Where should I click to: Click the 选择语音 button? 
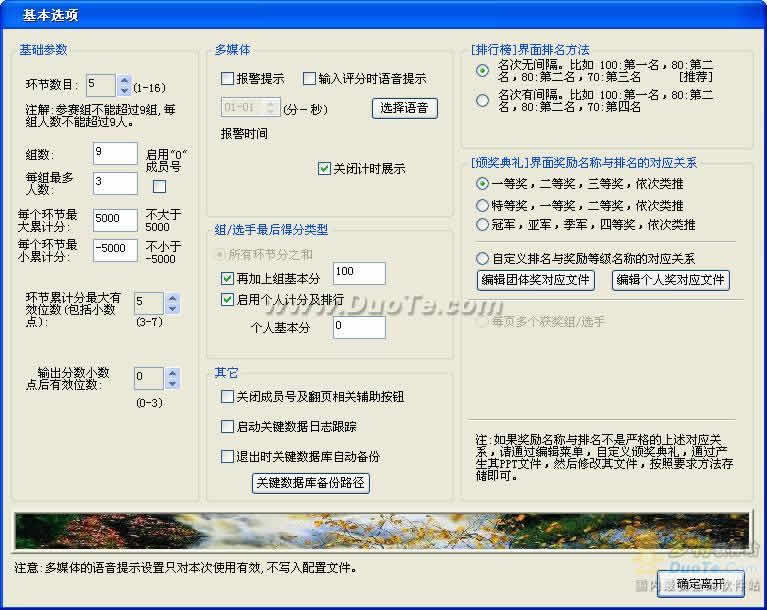405,108
